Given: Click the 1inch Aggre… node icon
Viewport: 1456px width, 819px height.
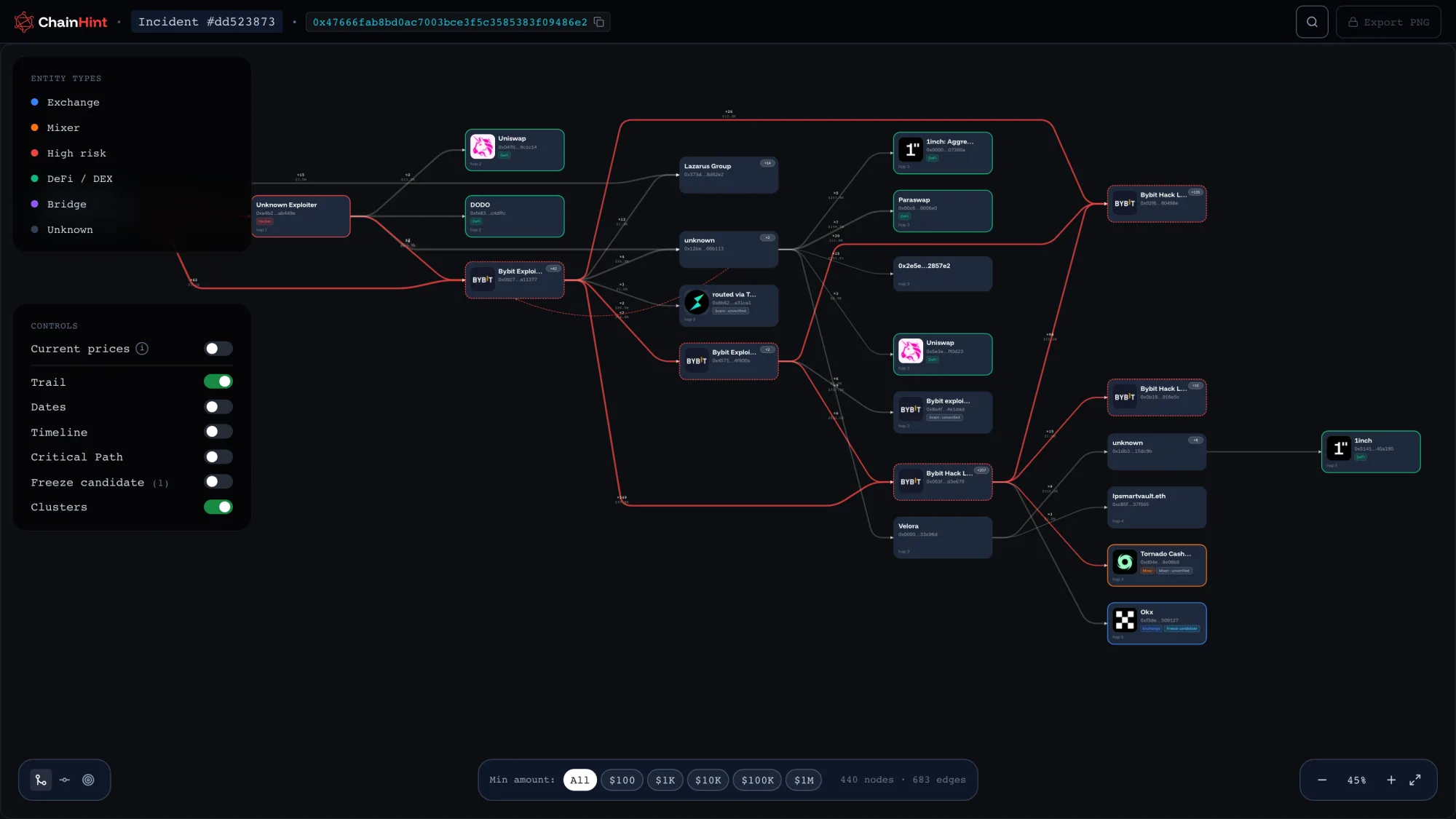Looking at the screenshot, I should [910, 149].
